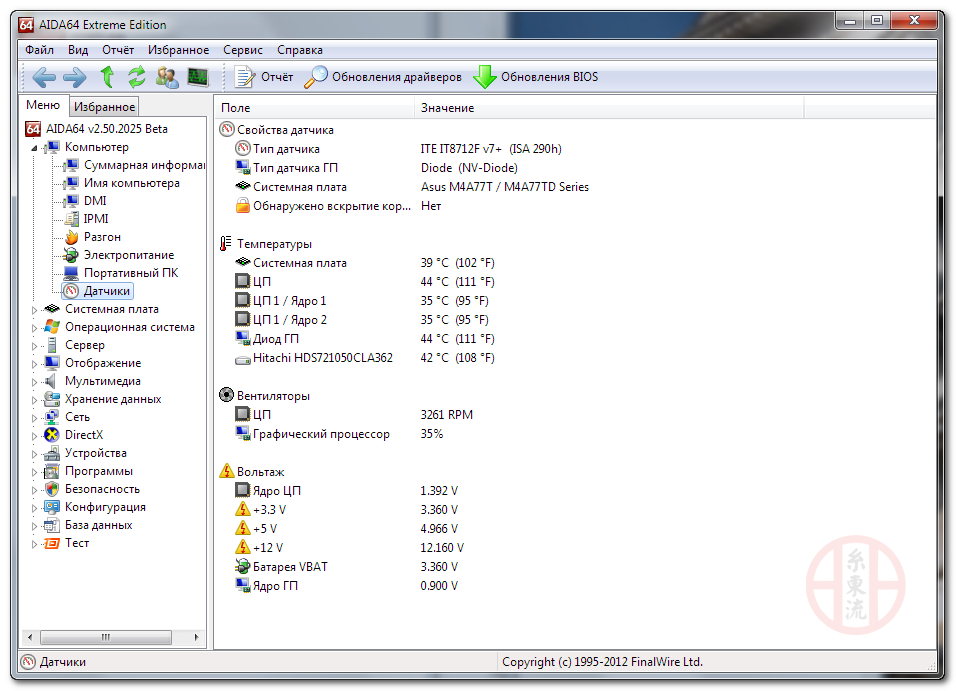This screenshot has height=691, width=956.
Task: Go up one level with green arrow
Action: pos(107,77)
